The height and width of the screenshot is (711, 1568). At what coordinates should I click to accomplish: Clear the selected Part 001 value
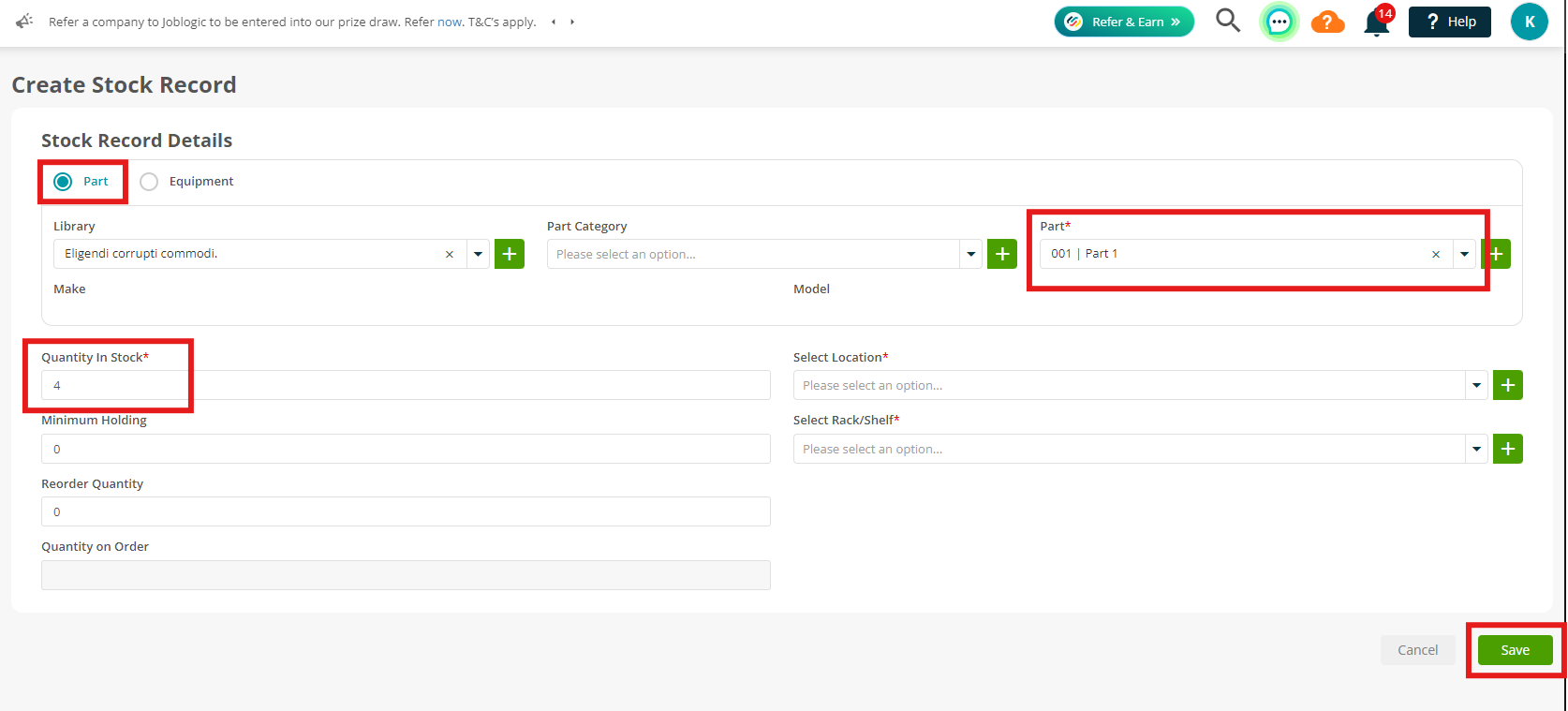click(1436, 255)
